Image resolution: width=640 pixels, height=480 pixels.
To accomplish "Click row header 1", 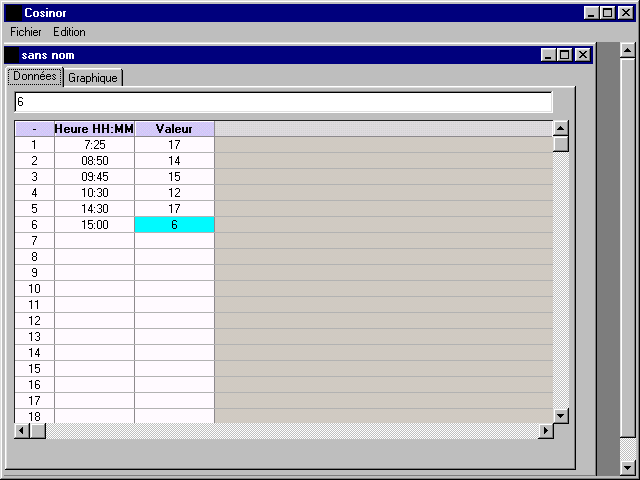I will (34, 145).
